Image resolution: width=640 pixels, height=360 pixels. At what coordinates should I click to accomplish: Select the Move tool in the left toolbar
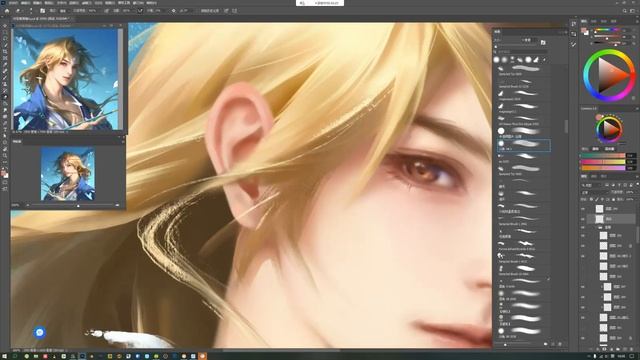5,26
